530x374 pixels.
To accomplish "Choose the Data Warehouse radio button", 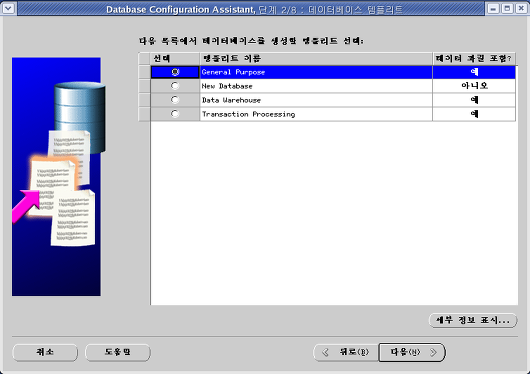I will 175,100.
